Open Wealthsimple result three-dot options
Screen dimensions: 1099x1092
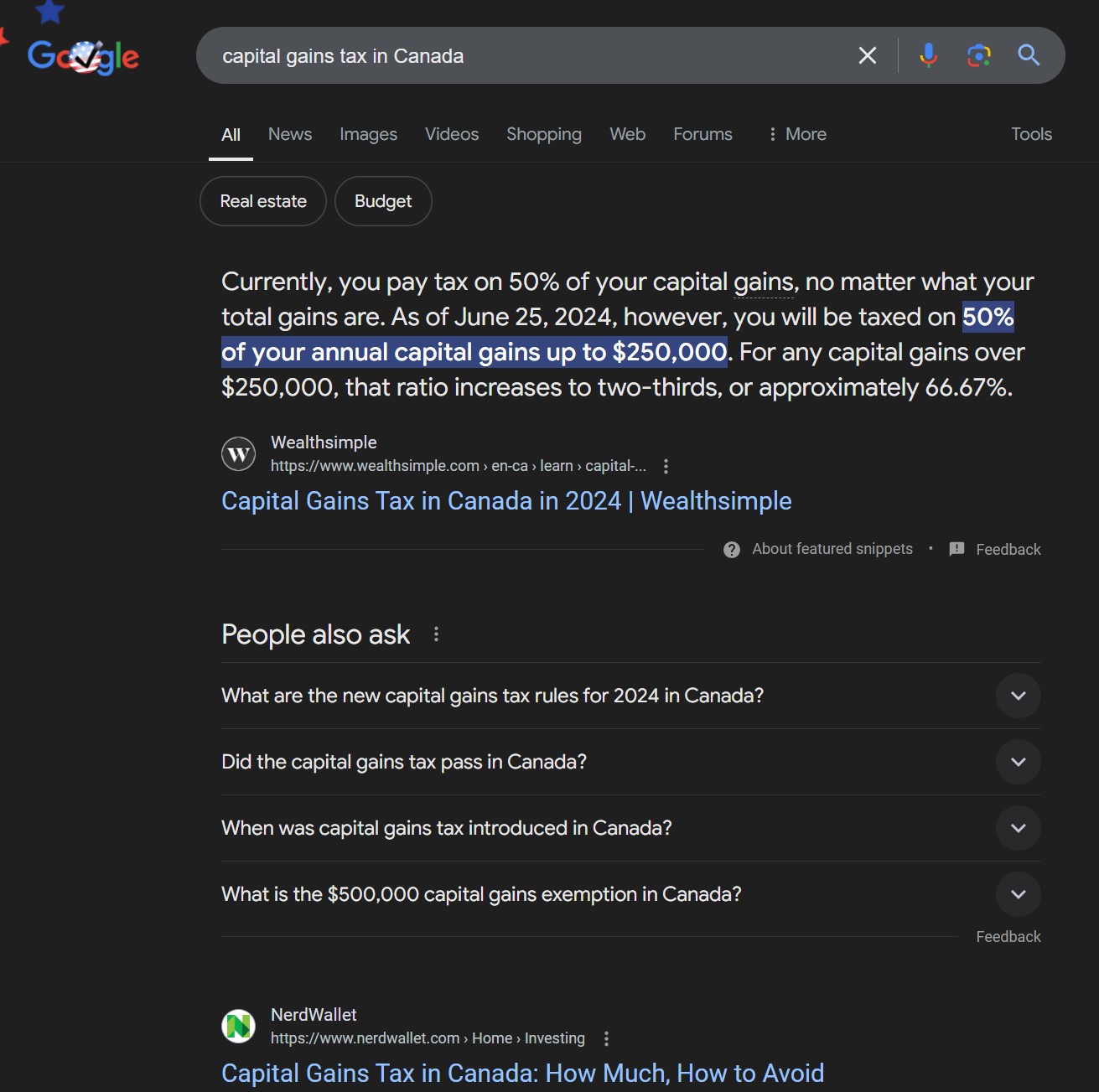[666, 466]
